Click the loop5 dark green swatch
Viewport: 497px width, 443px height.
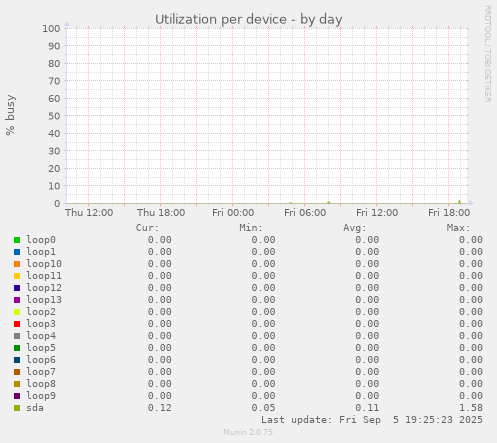(17, 348)
